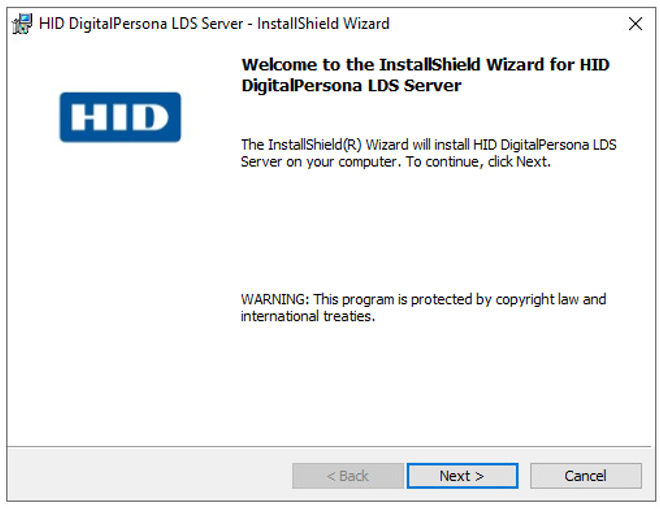Click the blank area below the HID logo
This screenshot has width=660, height=510.
[x=120, y=300]
